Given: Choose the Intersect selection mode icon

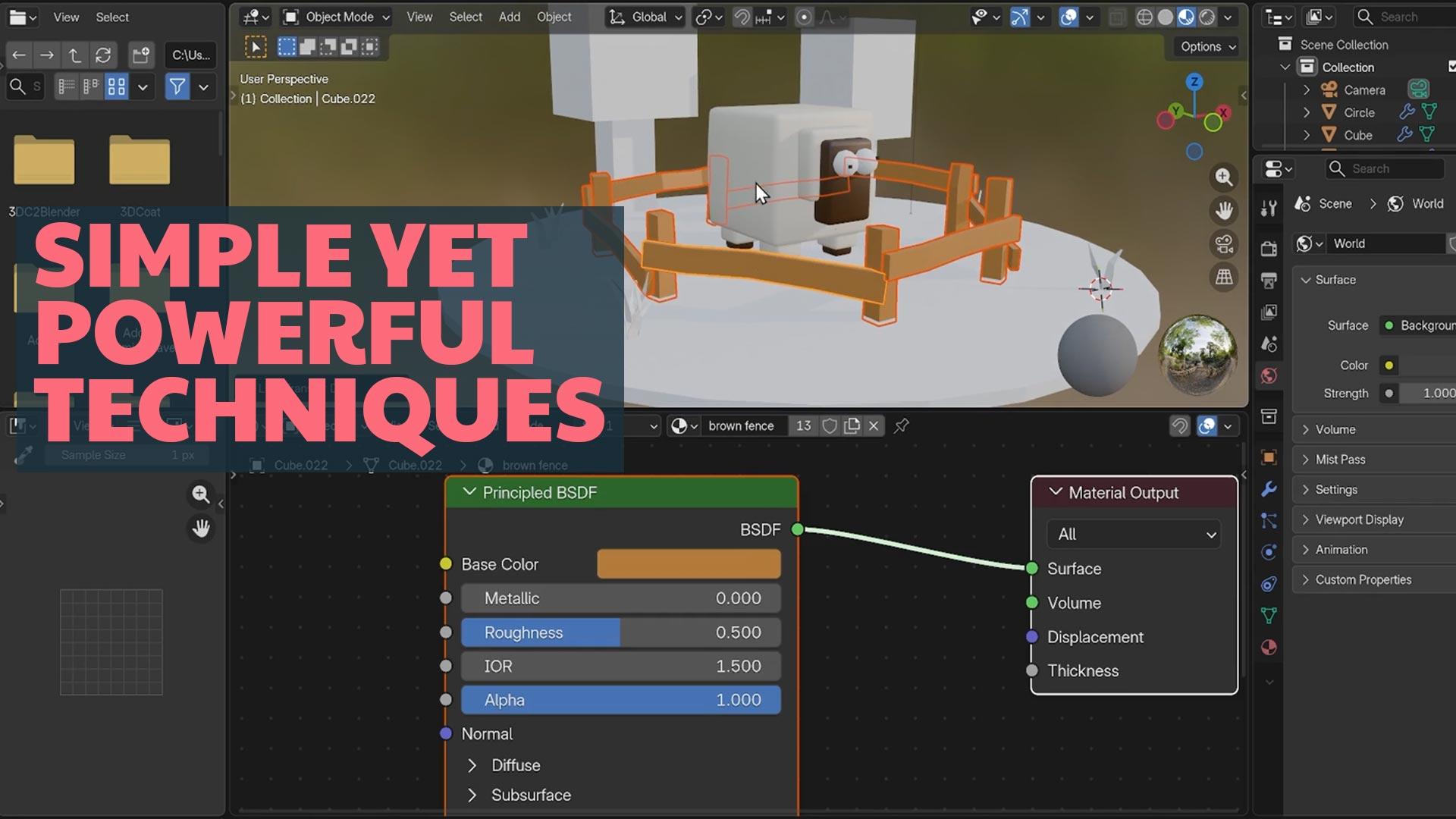Looking at the screenshot, I should click(369, 47).
